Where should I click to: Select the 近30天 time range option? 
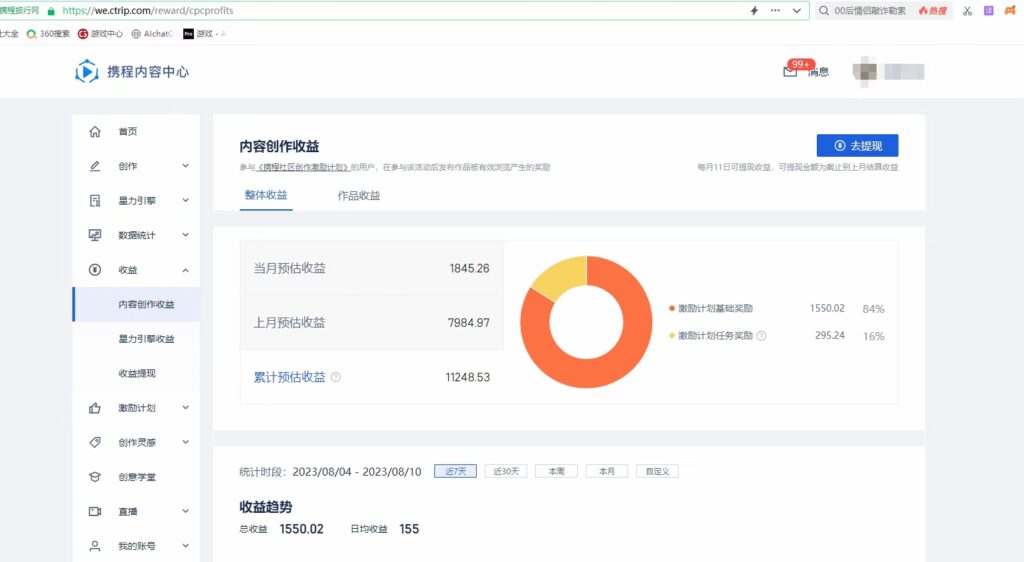[x=506, y=471]
